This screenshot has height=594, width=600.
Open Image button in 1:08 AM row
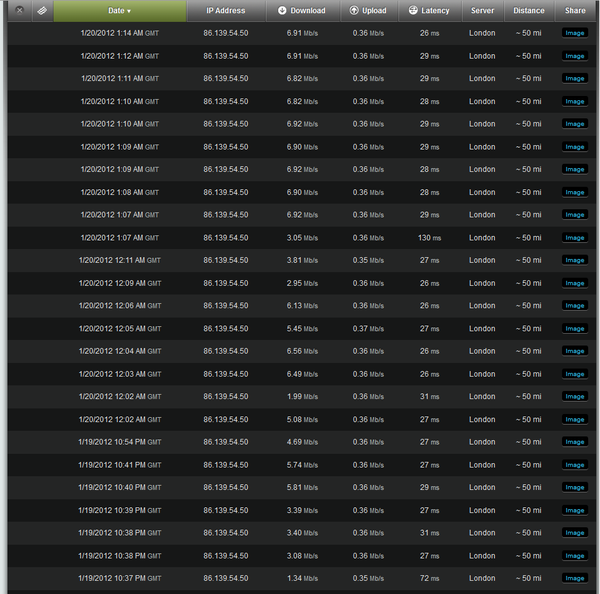click(x=575, y=192)
